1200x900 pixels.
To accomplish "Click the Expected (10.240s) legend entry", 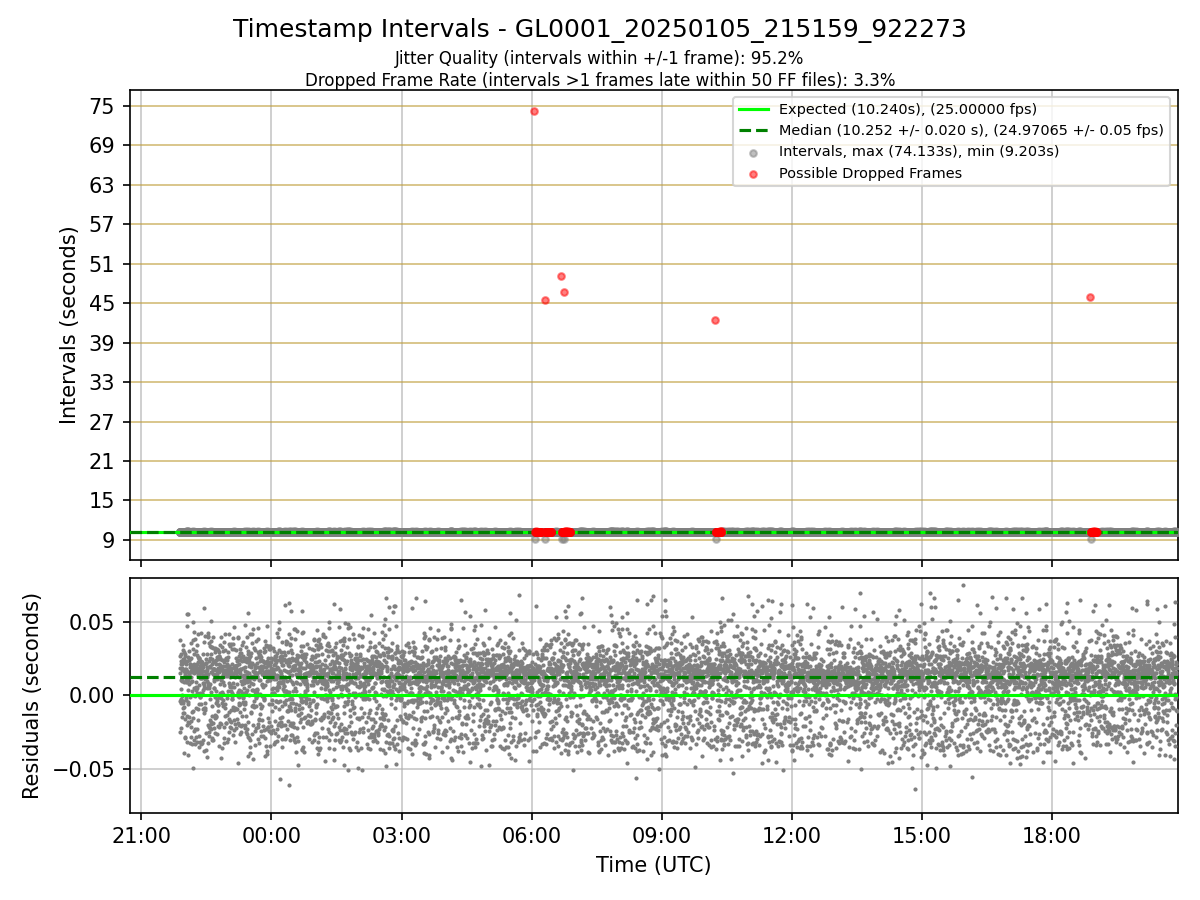I will coord(908,109).
